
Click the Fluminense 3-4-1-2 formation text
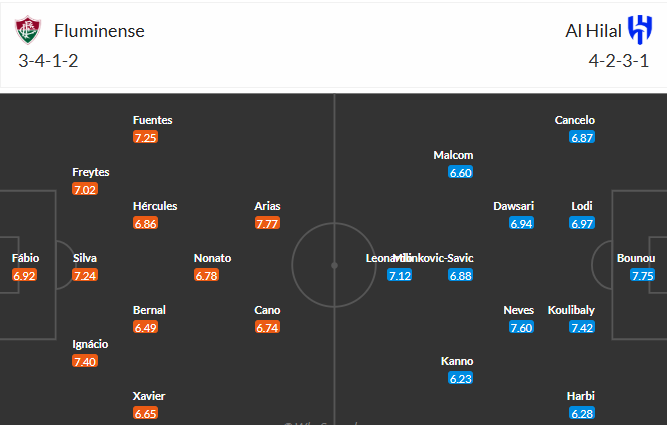[48, 61]
